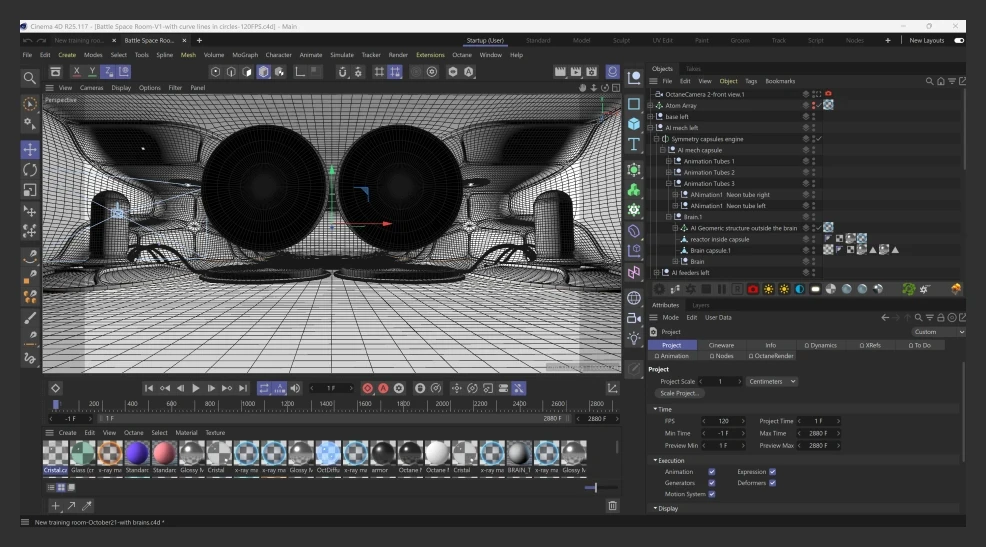Screen dimensions: 986x547
Task: Disable the Deformers checkbox
Action: (773, 483)
